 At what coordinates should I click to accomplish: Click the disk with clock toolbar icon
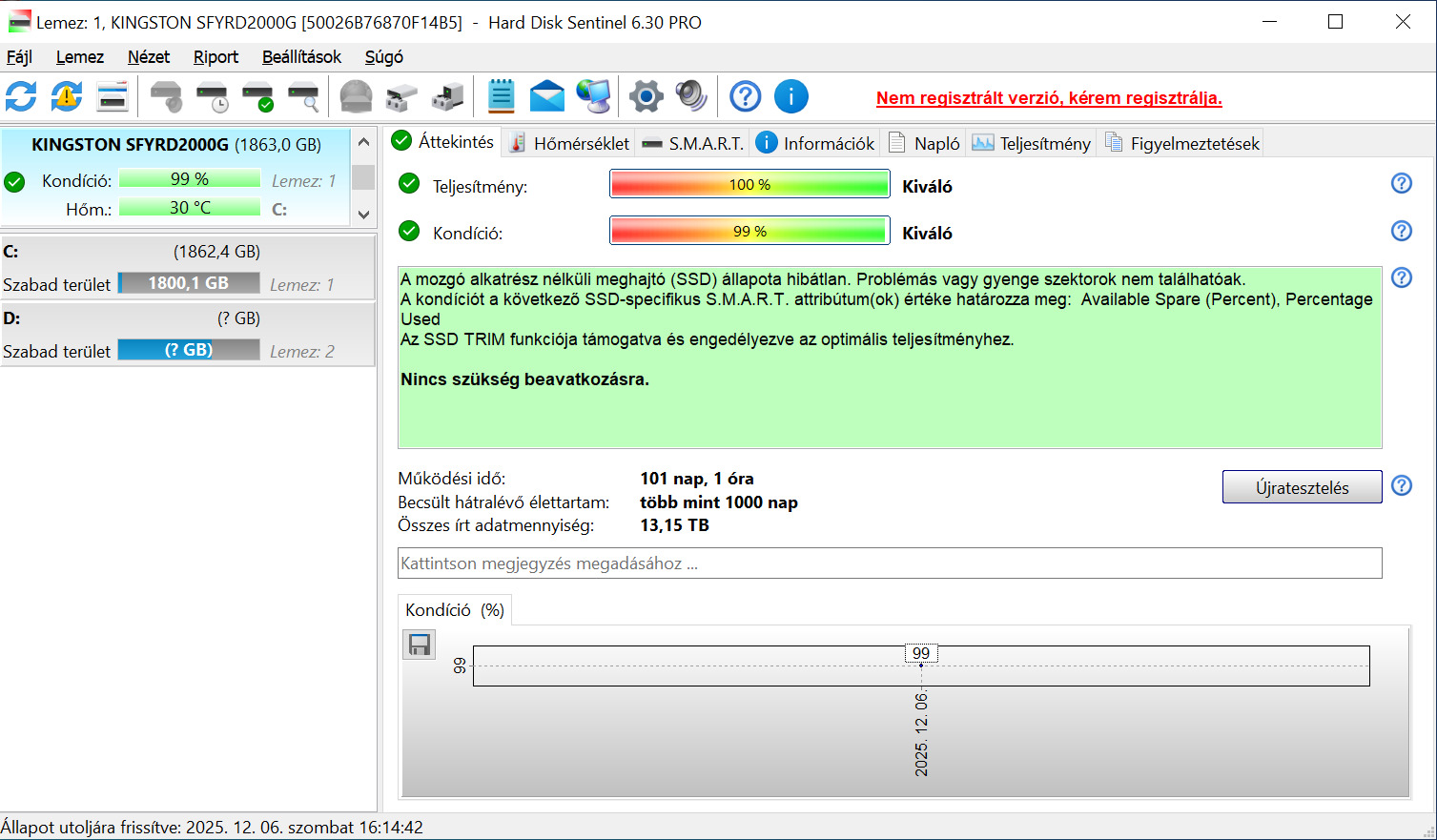tap(212, 96)
